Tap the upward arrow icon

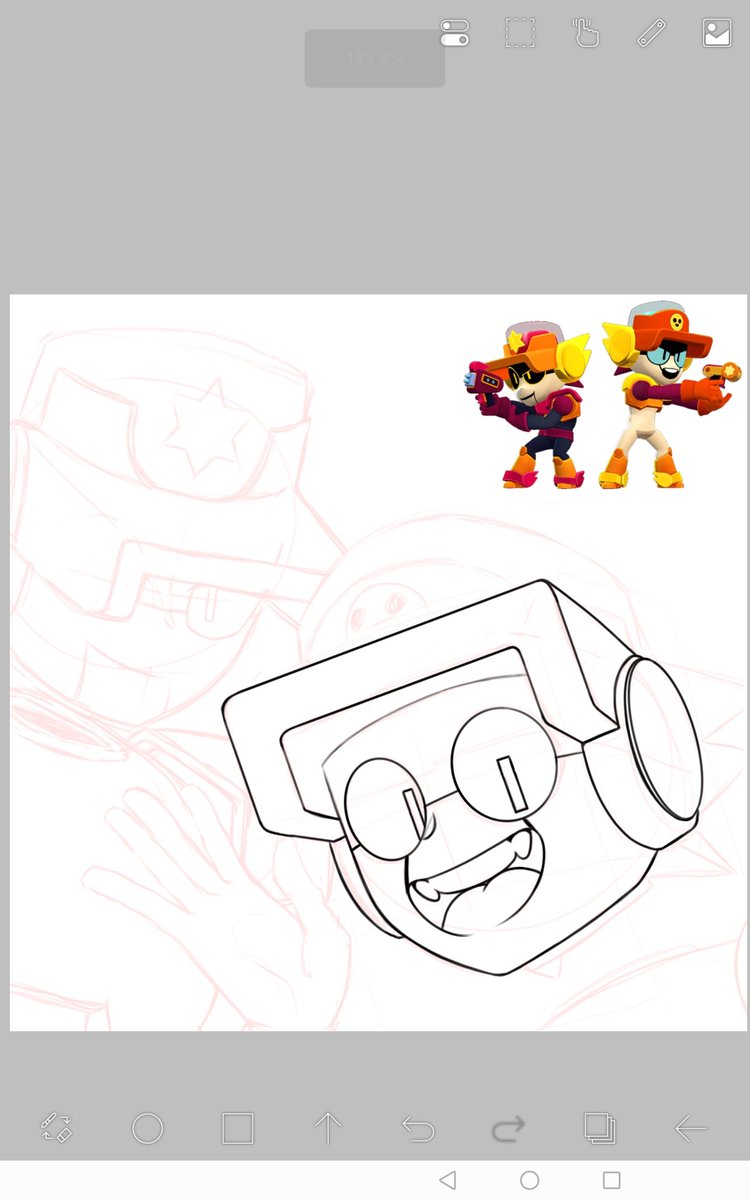click(328, 1129)
